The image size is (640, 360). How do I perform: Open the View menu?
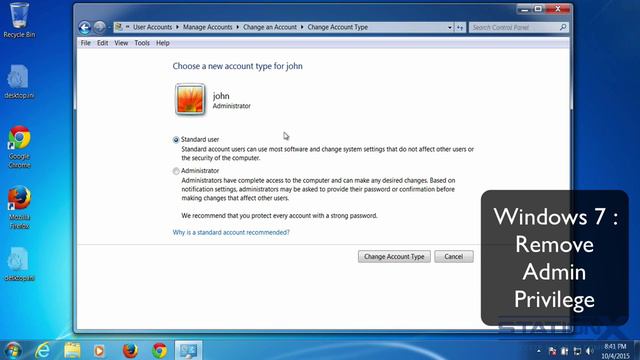[x=121, y=43]
